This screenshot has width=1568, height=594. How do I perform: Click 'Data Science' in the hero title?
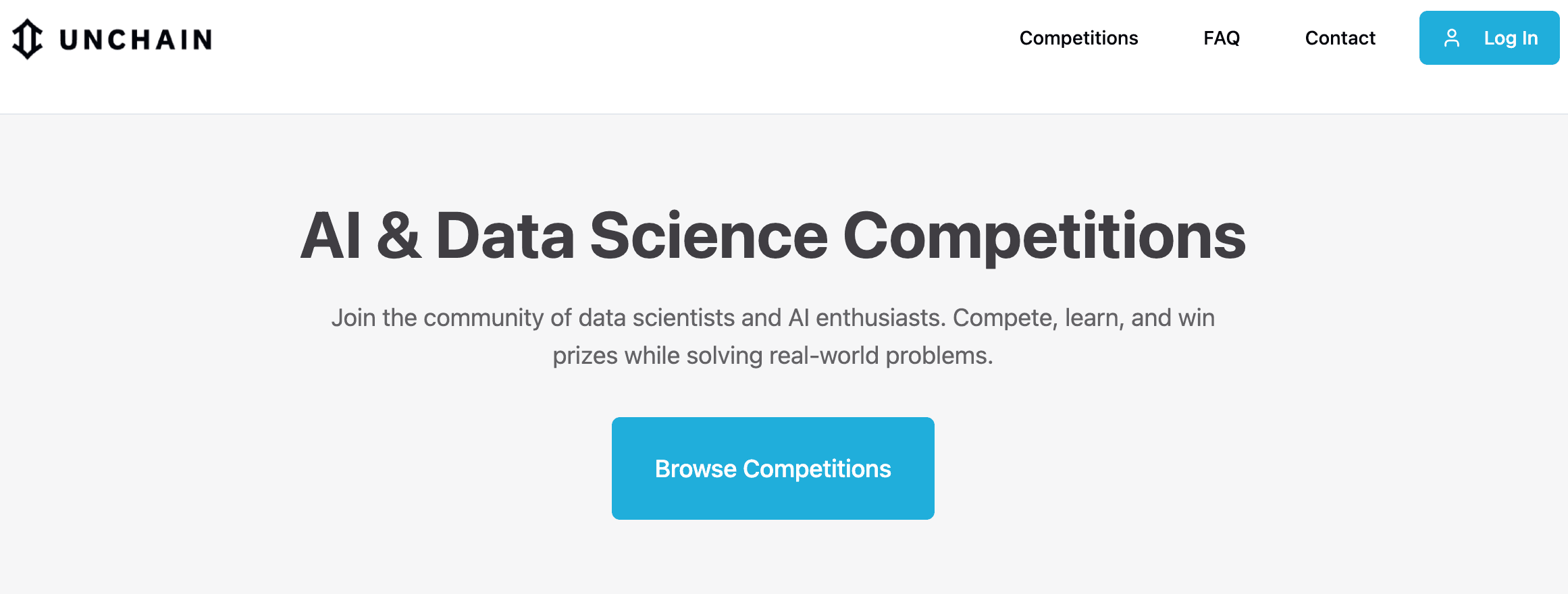point(631,236)
